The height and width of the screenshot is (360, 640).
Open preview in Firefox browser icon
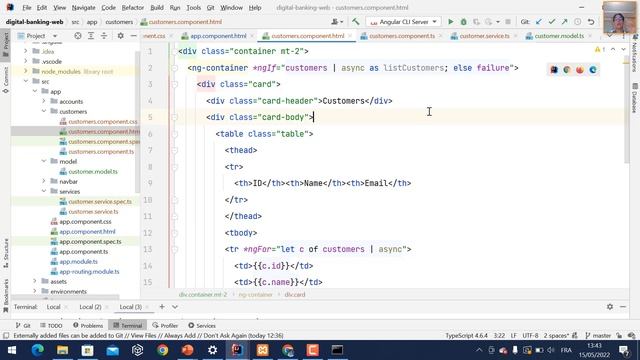580,70
